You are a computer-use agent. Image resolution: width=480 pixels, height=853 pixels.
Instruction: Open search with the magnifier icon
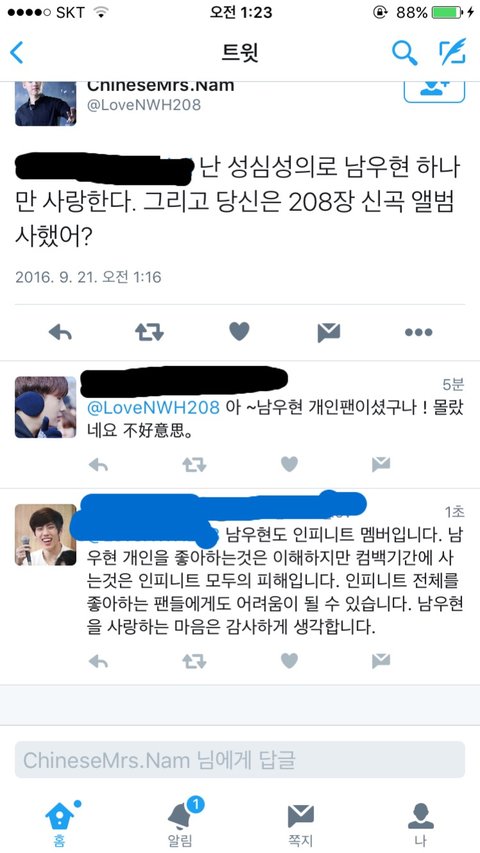pos(404,53)
